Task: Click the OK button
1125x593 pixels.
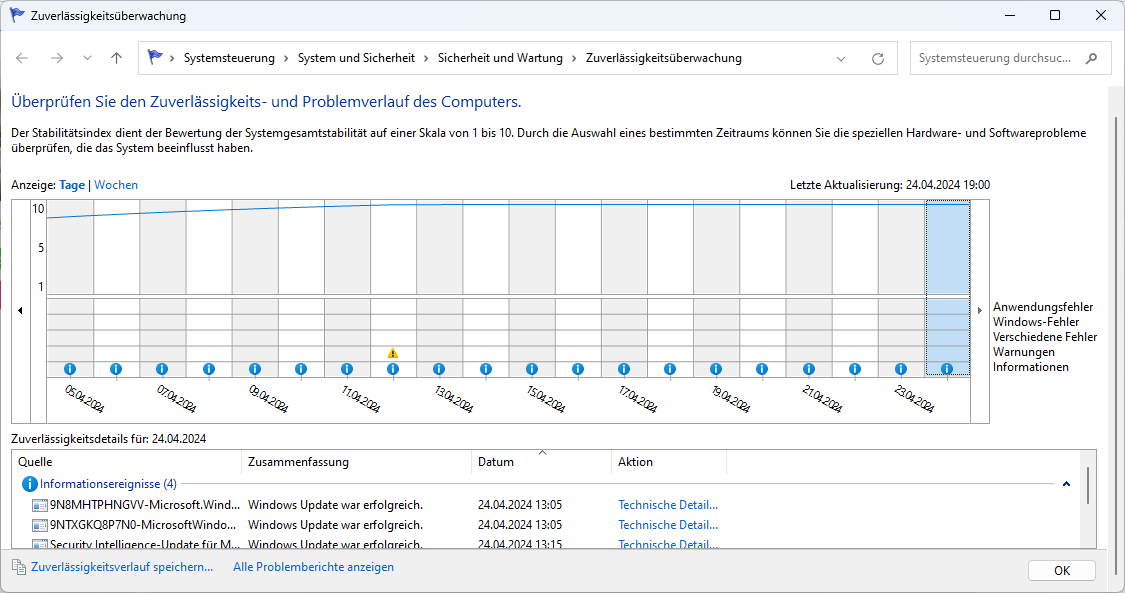Action: coord(1061,570)
